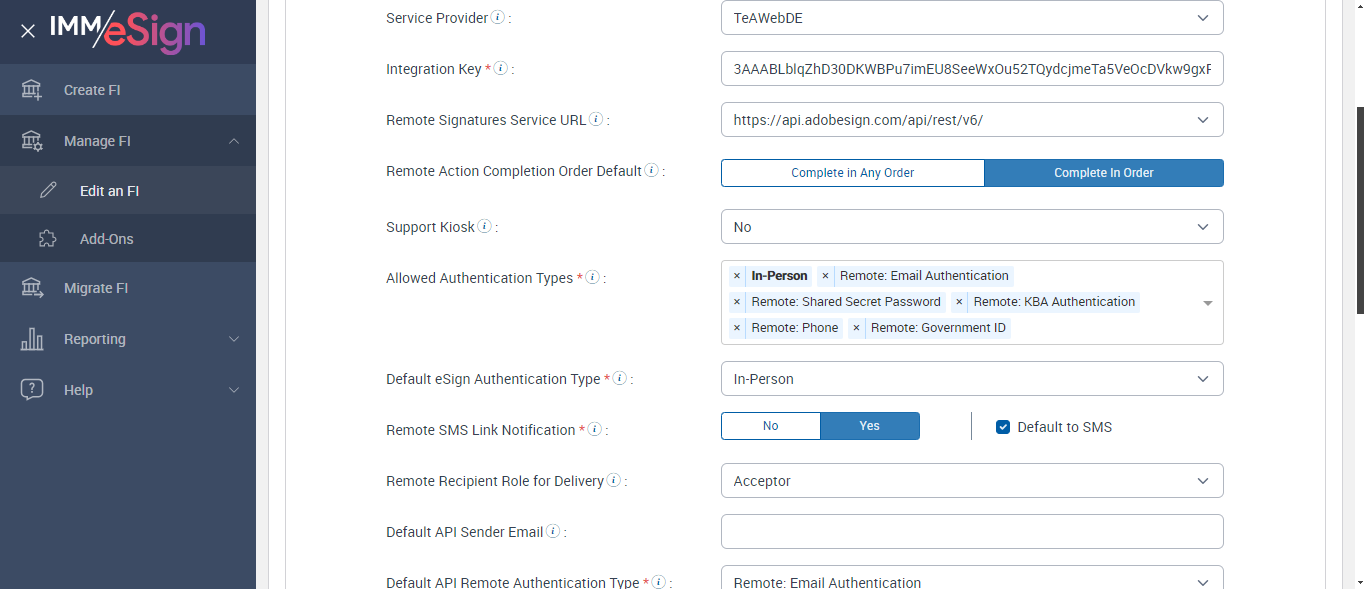Remove the Remote: Phone tag
This screenshot has height=589, width=1366.
tap(737, 328)
